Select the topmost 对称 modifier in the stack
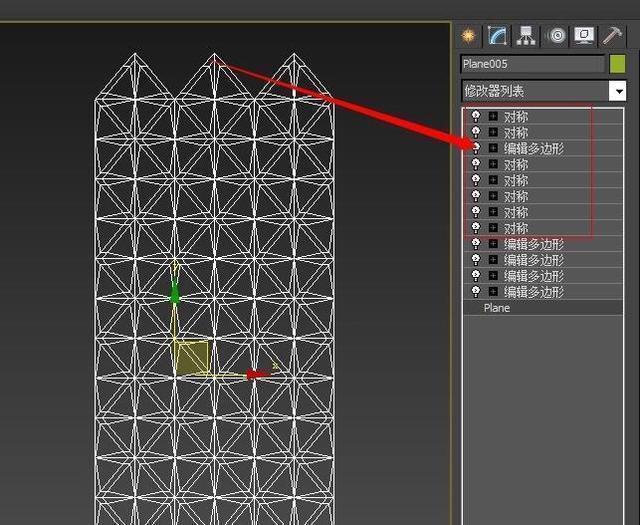 click(x=516, y=117)
